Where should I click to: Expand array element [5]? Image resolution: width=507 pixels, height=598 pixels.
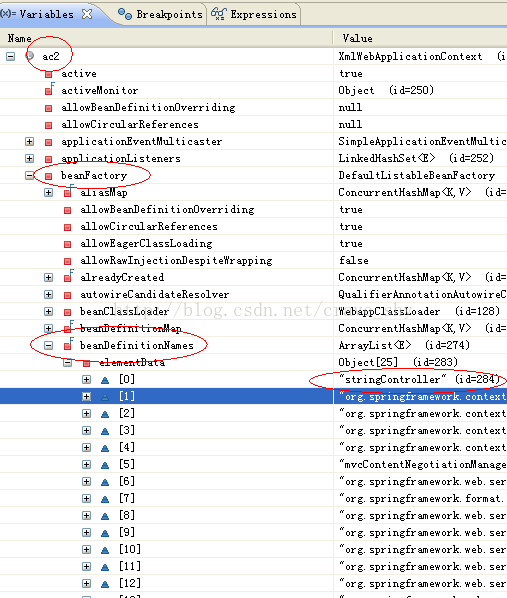pyautogui.click(x=87, y=465)
